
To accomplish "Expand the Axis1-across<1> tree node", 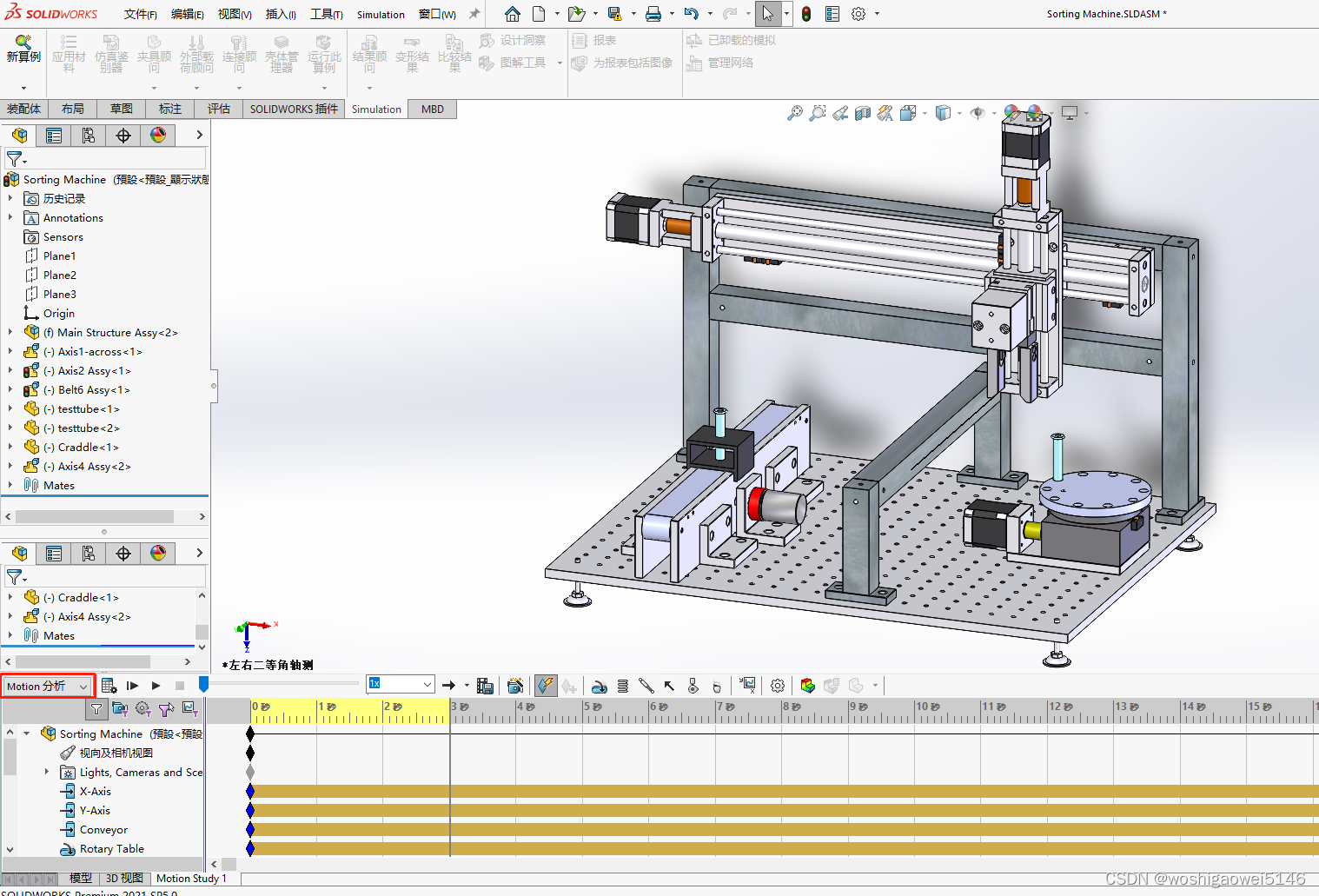I will [10, 351].
